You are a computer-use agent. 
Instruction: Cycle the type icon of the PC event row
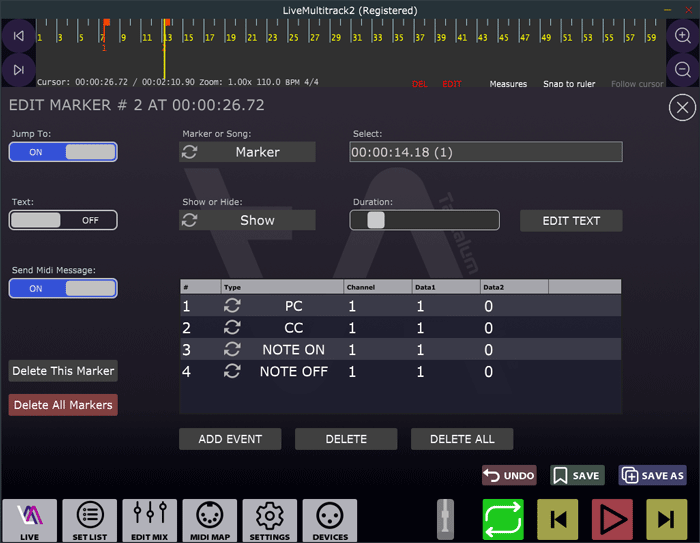coord(232,306)
